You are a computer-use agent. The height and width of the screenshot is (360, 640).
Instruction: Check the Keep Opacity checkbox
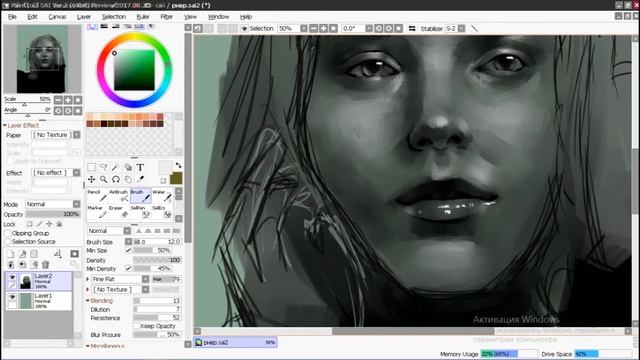coord(137,326)
